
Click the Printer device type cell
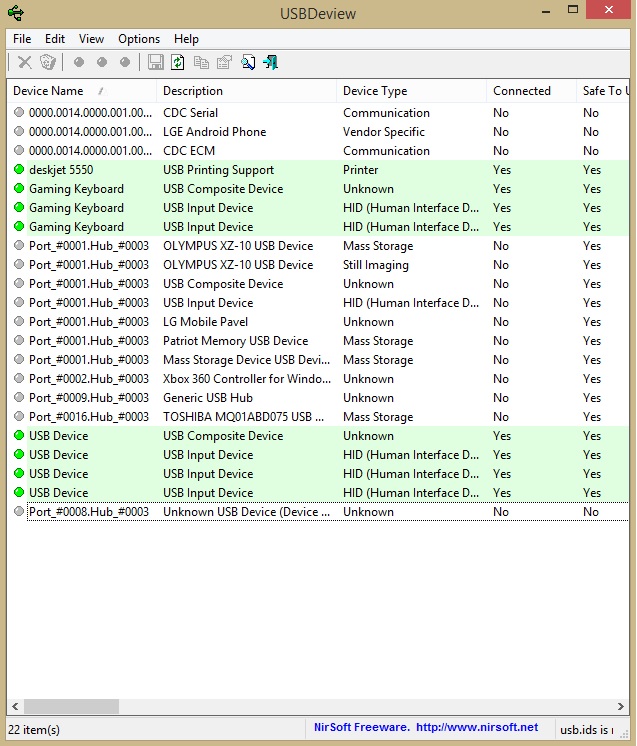click(361, 170)
